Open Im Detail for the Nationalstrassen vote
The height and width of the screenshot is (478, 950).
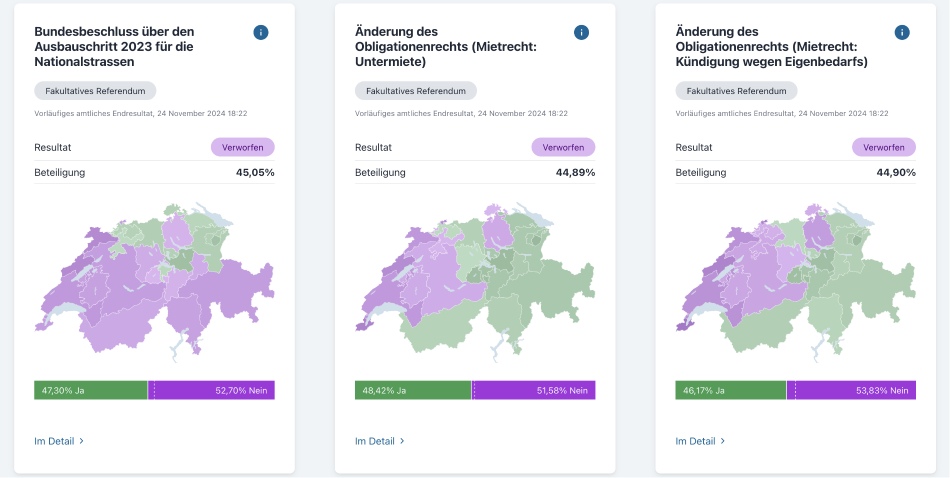tap(59, 441)
